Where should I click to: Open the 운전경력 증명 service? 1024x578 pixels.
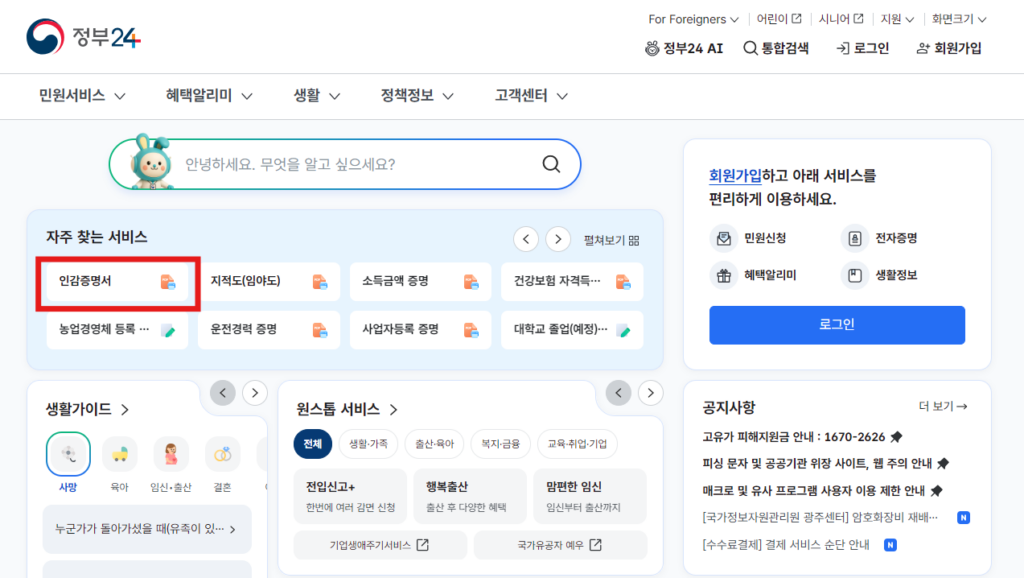tap(269, 330)
